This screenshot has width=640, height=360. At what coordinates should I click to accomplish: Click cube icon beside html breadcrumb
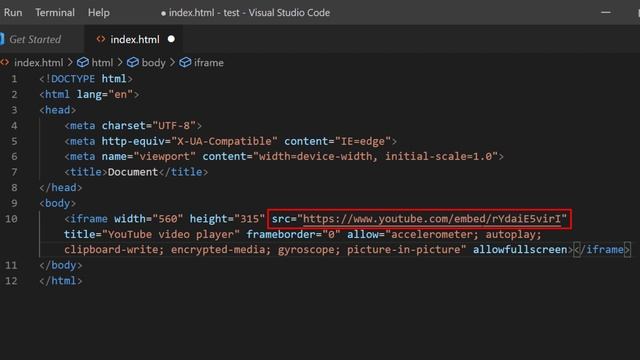pyautogui.click(x=83, y=62)
